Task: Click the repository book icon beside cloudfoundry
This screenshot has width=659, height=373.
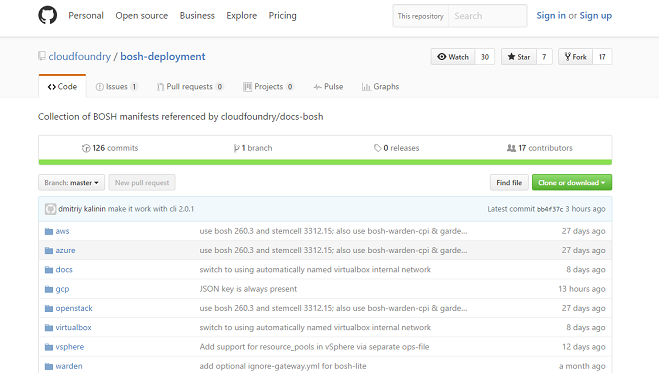Action: pyautogui.click(x=42, y=56)
